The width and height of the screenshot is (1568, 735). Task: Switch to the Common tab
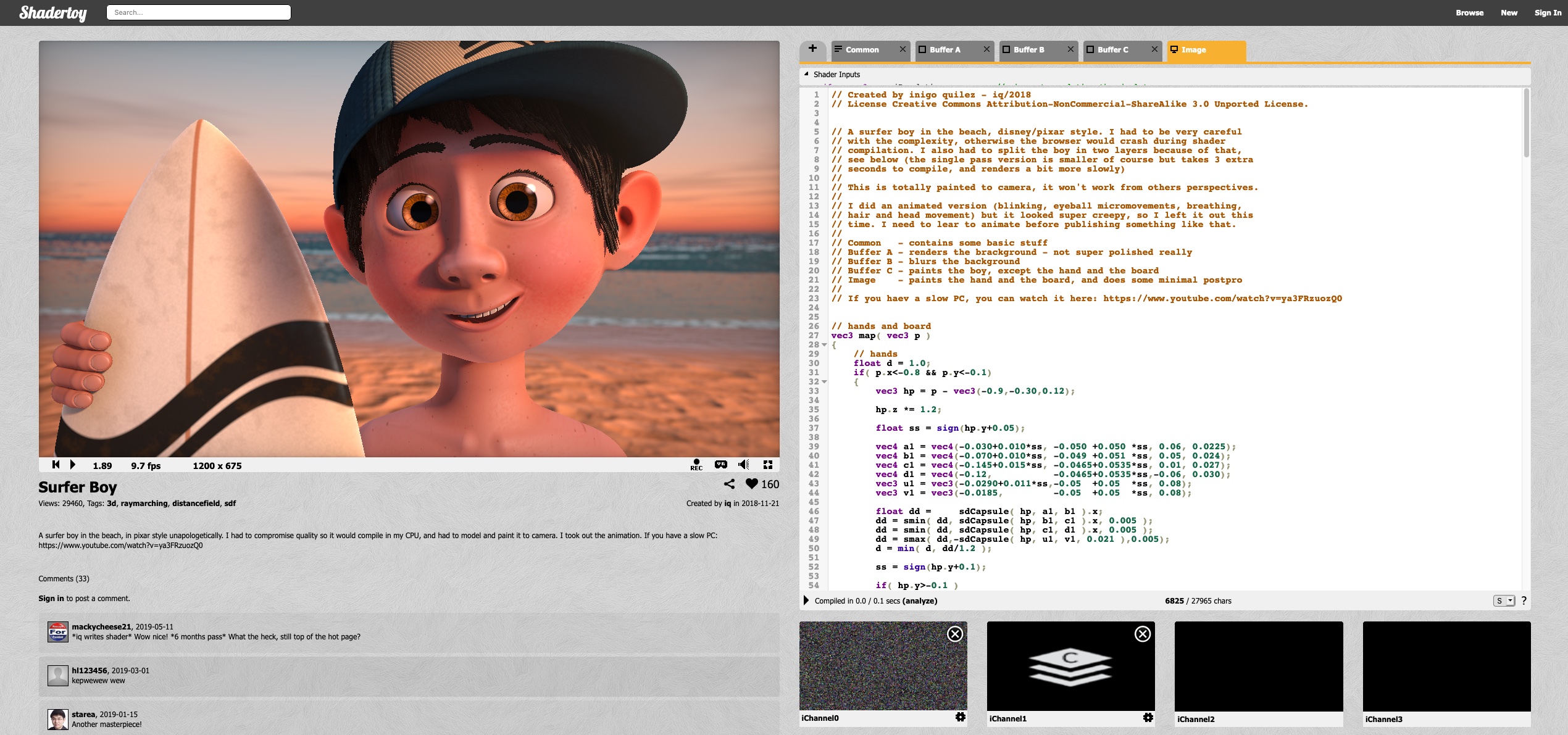862,50
